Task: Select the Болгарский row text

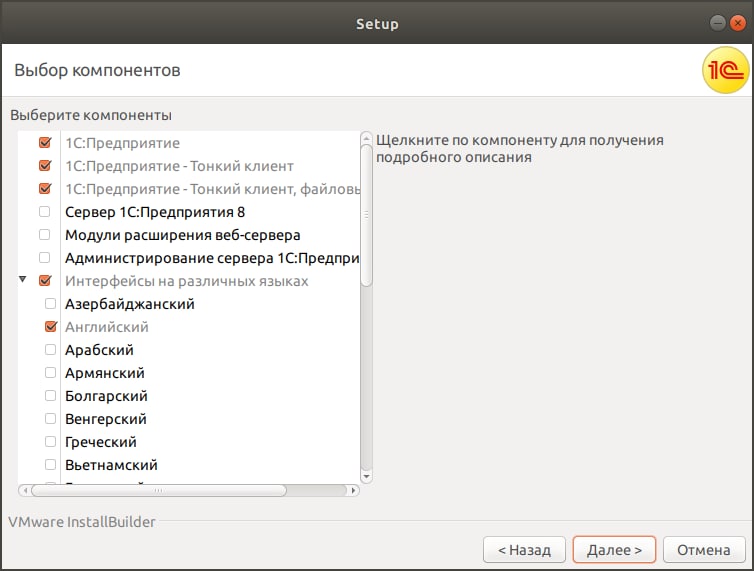Action: tap(106, 396)
